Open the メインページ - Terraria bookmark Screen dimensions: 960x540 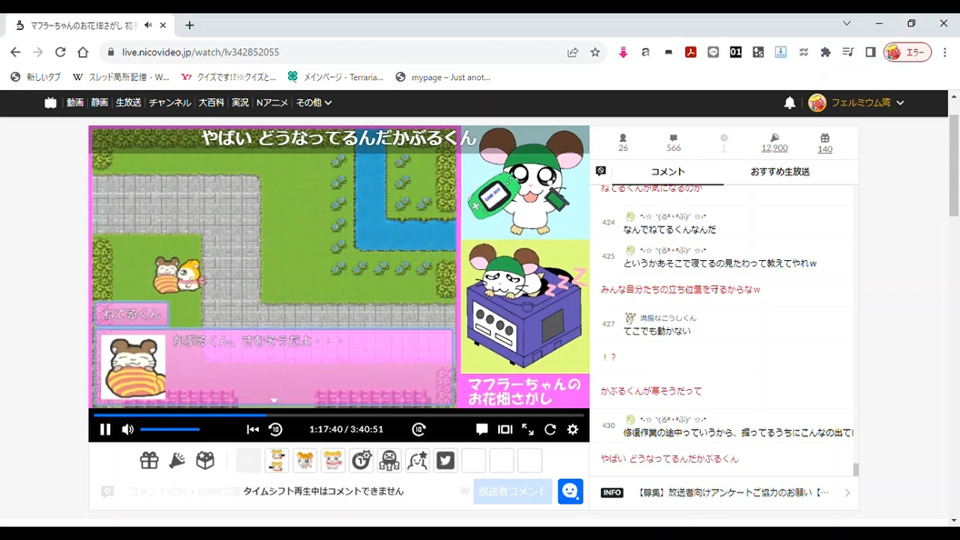[336, 77]
